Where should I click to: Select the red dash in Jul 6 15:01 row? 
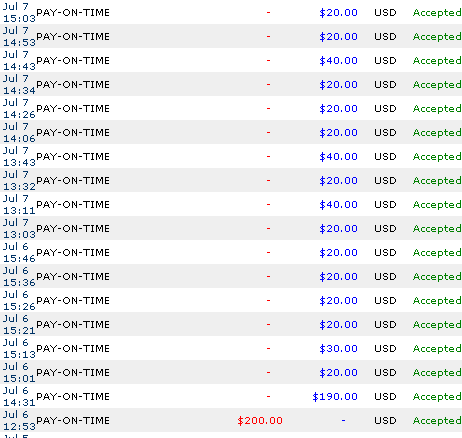268,372
